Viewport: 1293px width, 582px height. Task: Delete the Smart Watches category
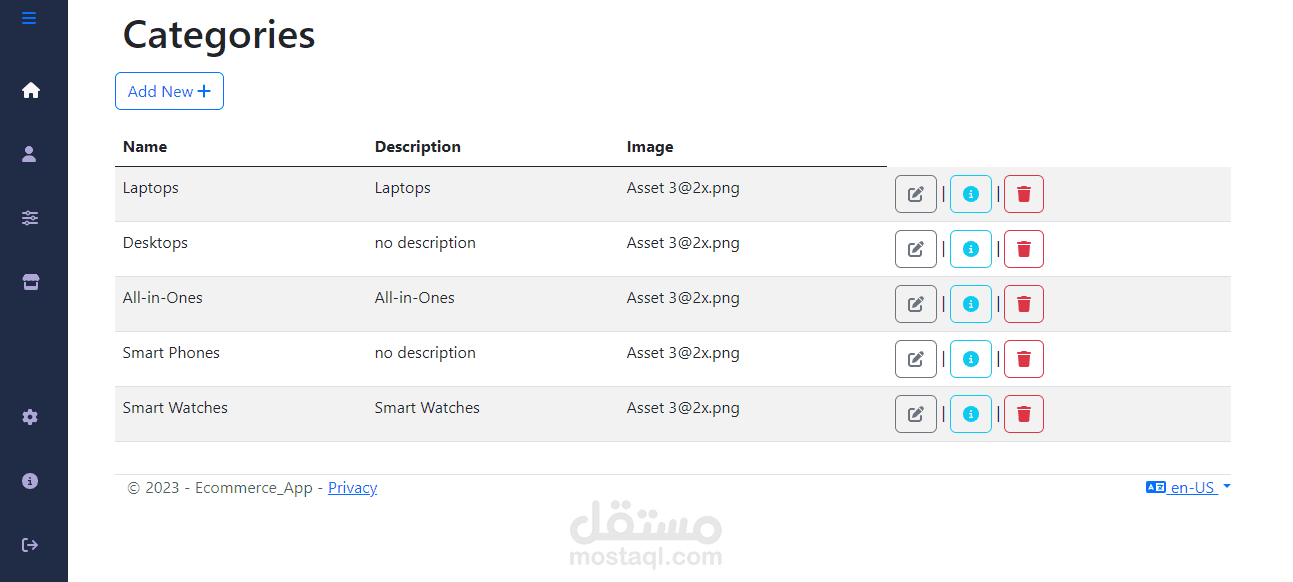pyautogui.click(x=1023, y=414)
